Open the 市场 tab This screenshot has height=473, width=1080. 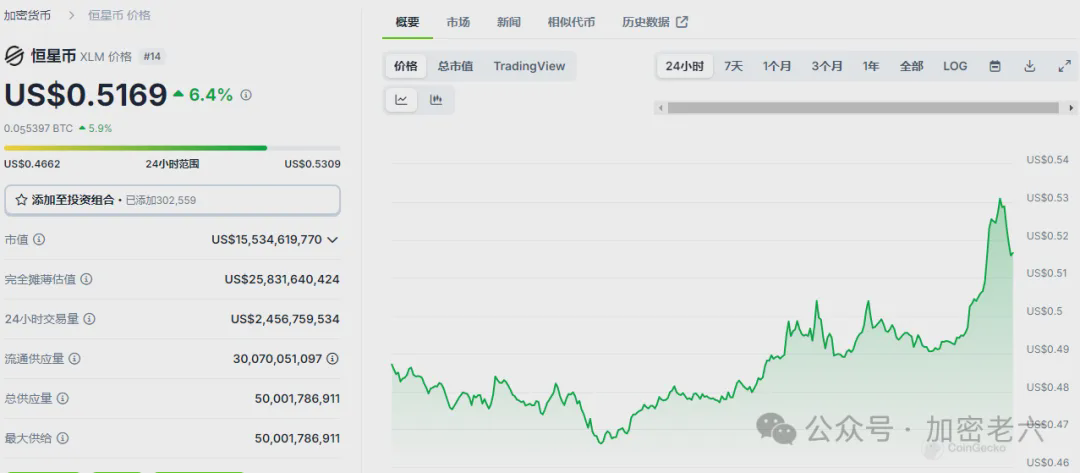pyautogui.click(x=458, y=22)
